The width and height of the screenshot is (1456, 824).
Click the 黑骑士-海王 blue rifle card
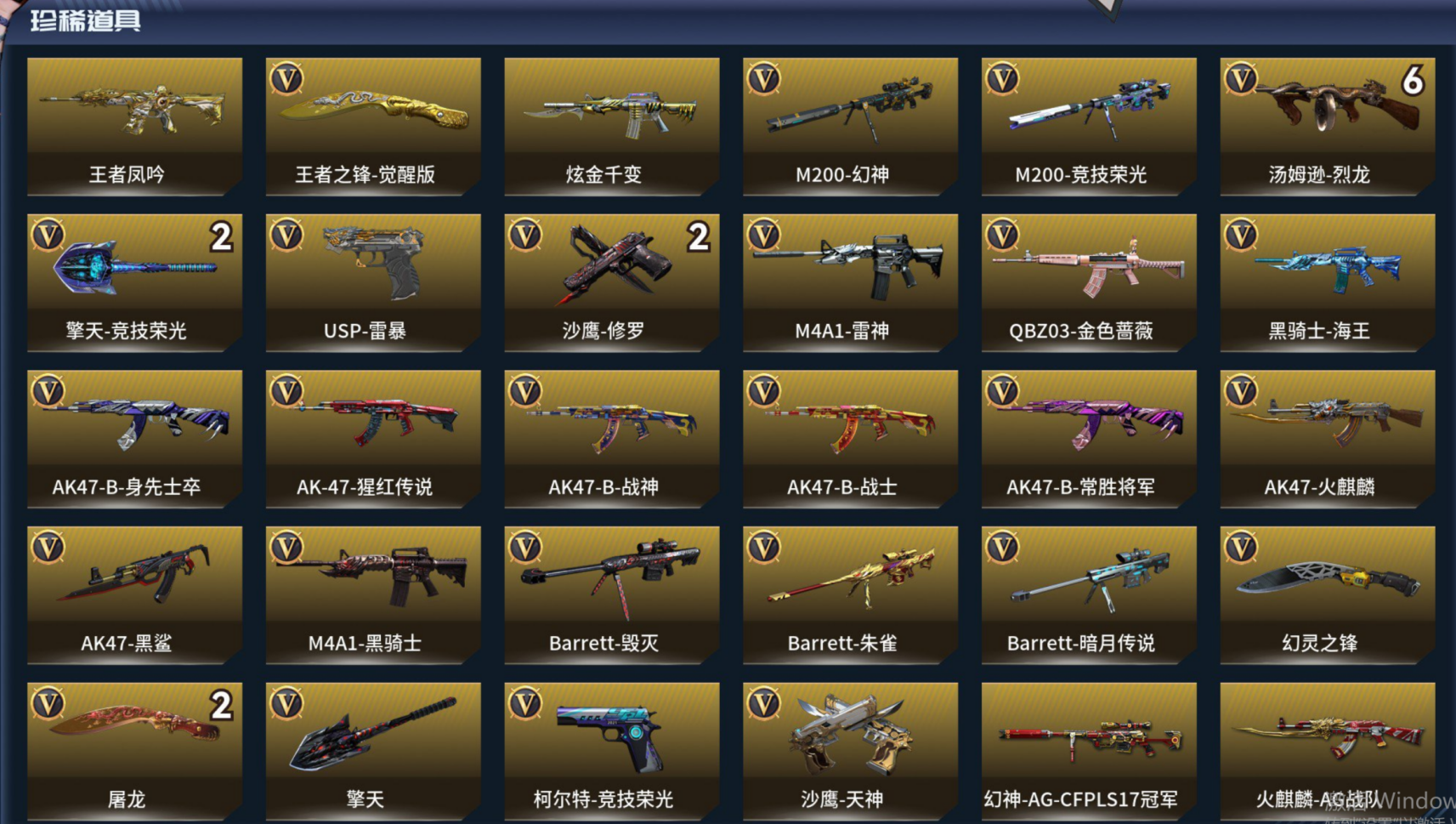point(1328,283)
